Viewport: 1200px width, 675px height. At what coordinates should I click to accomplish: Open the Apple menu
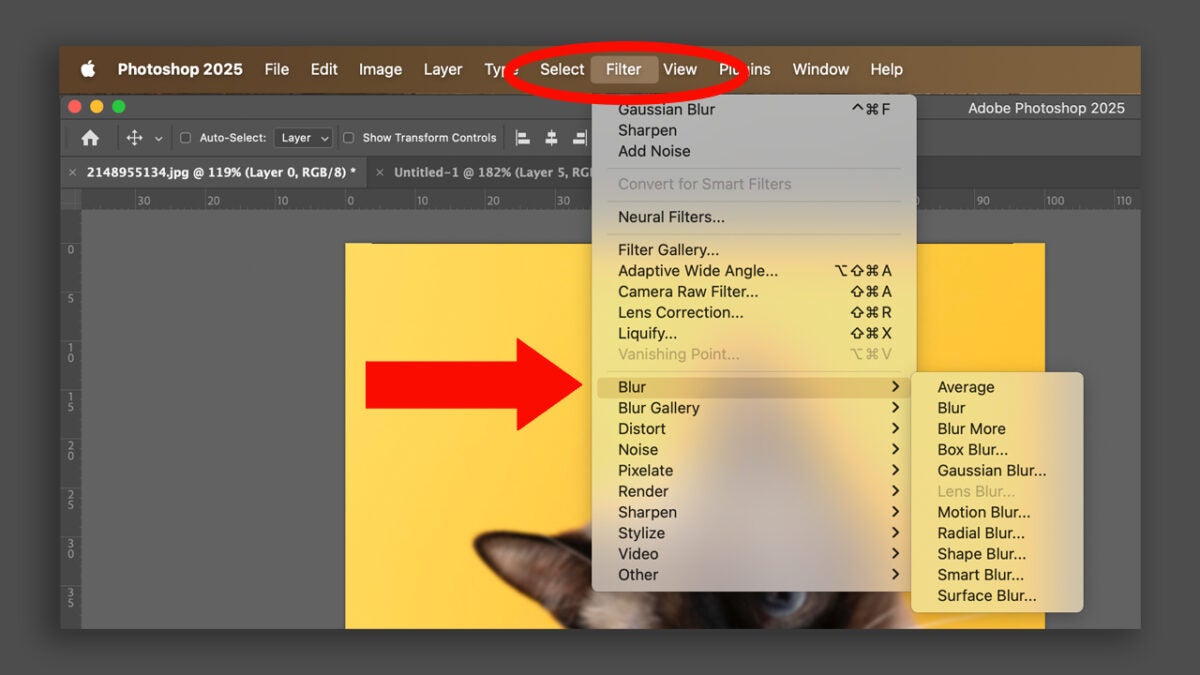(x=88, y=69)
